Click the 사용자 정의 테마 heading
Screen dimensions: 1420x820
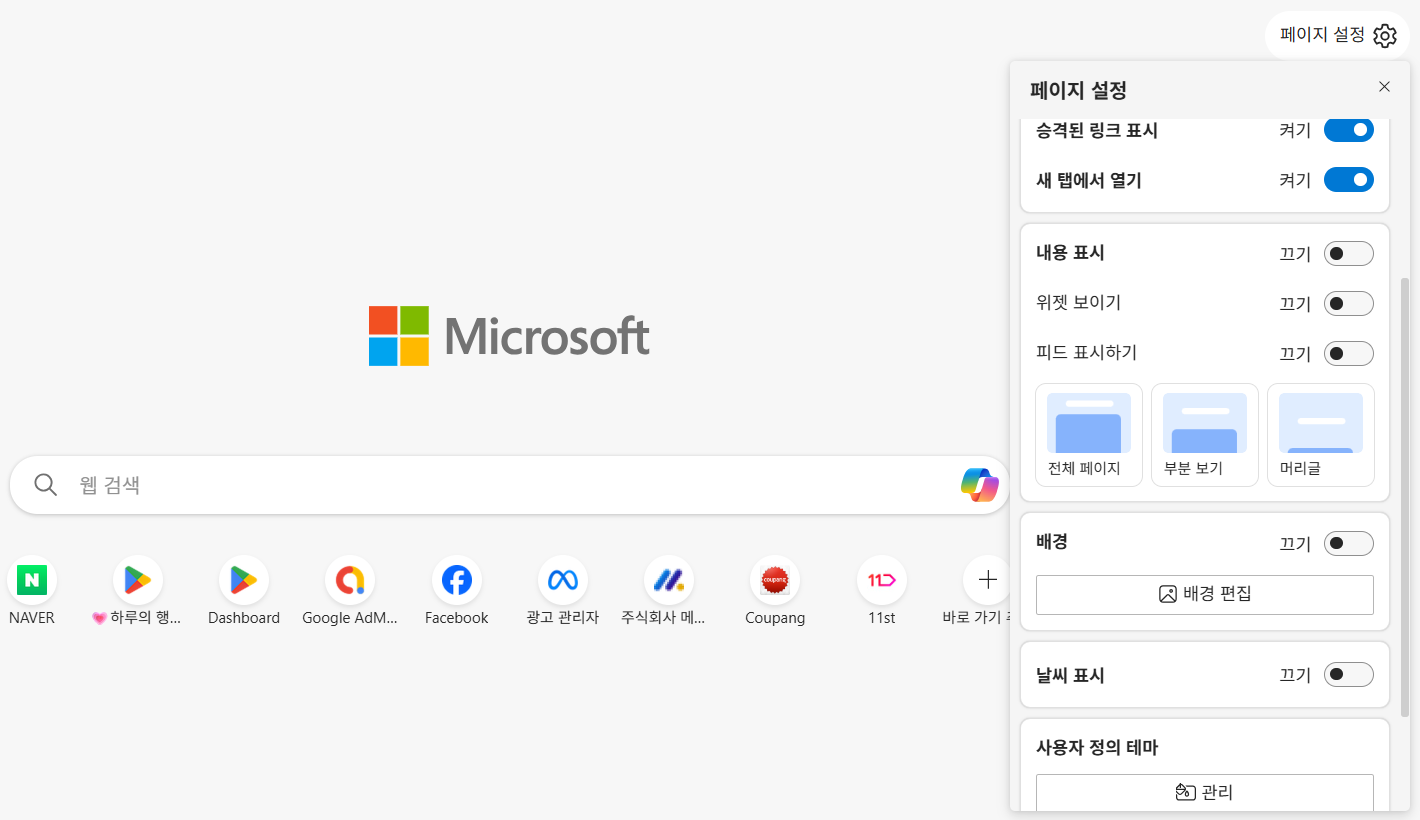pyautogui.click(x=1097, y=747)
